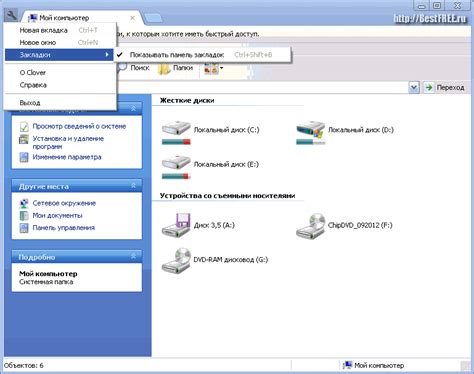474x374 pixels.
Task: Open Панель управления link
Action: (x=64, y=228)
